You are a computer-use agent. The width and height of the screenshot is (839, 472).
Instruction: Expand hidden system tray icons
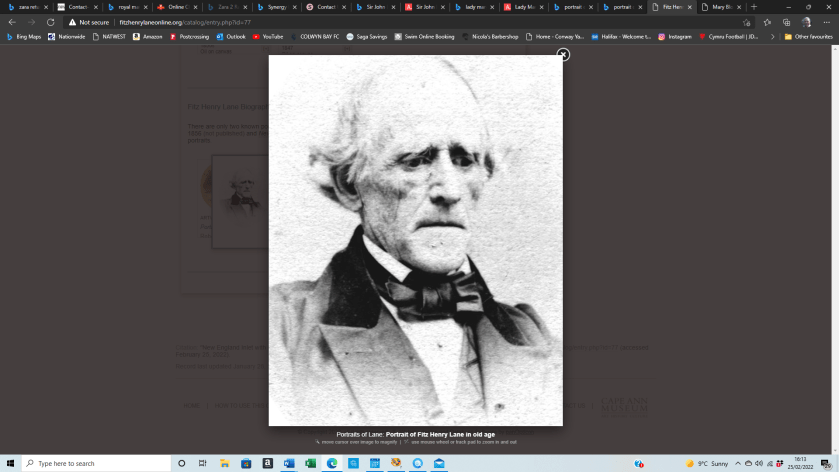click(737, 463)
